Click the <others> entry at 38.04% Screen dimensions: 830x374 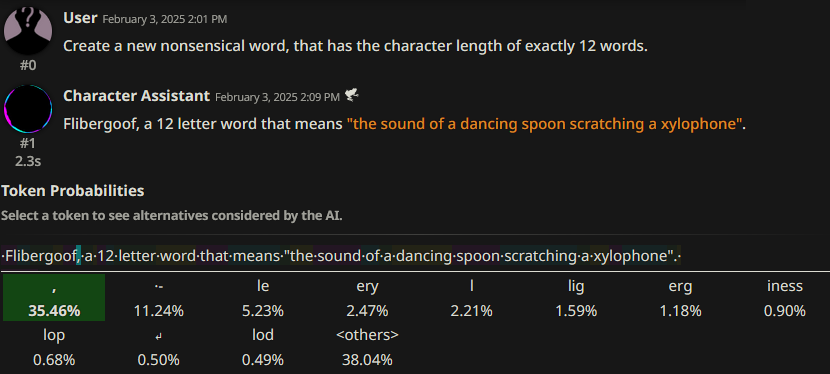[x=367, y=346]
